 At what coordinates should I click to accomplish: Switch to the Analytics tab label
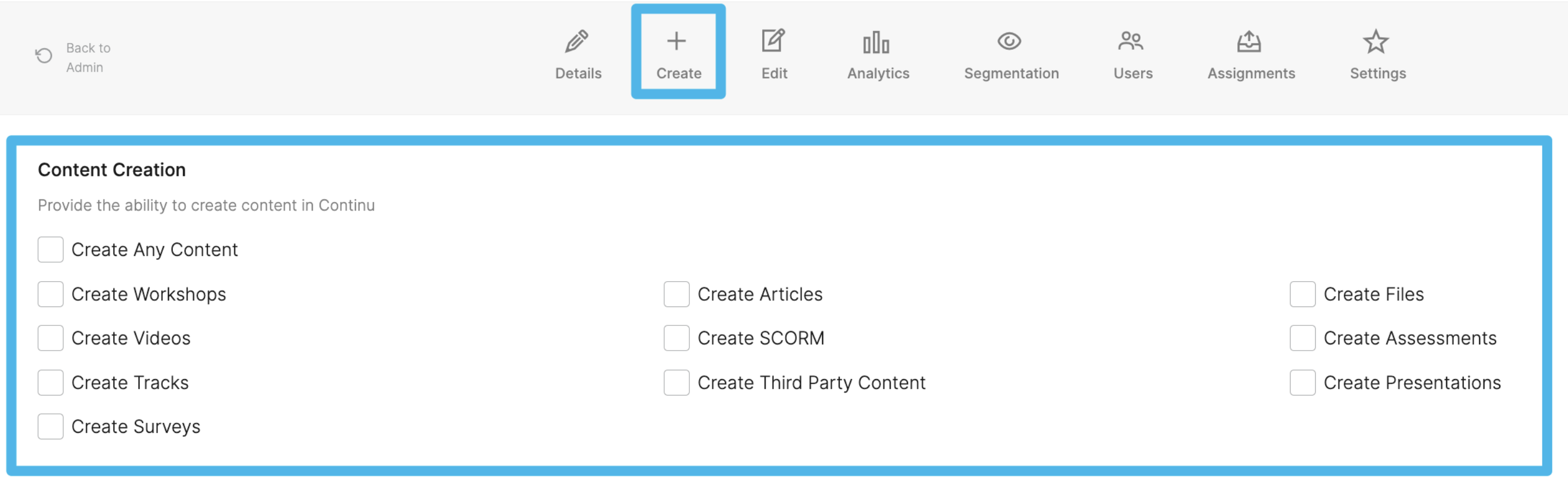click(x=878, y=73)
